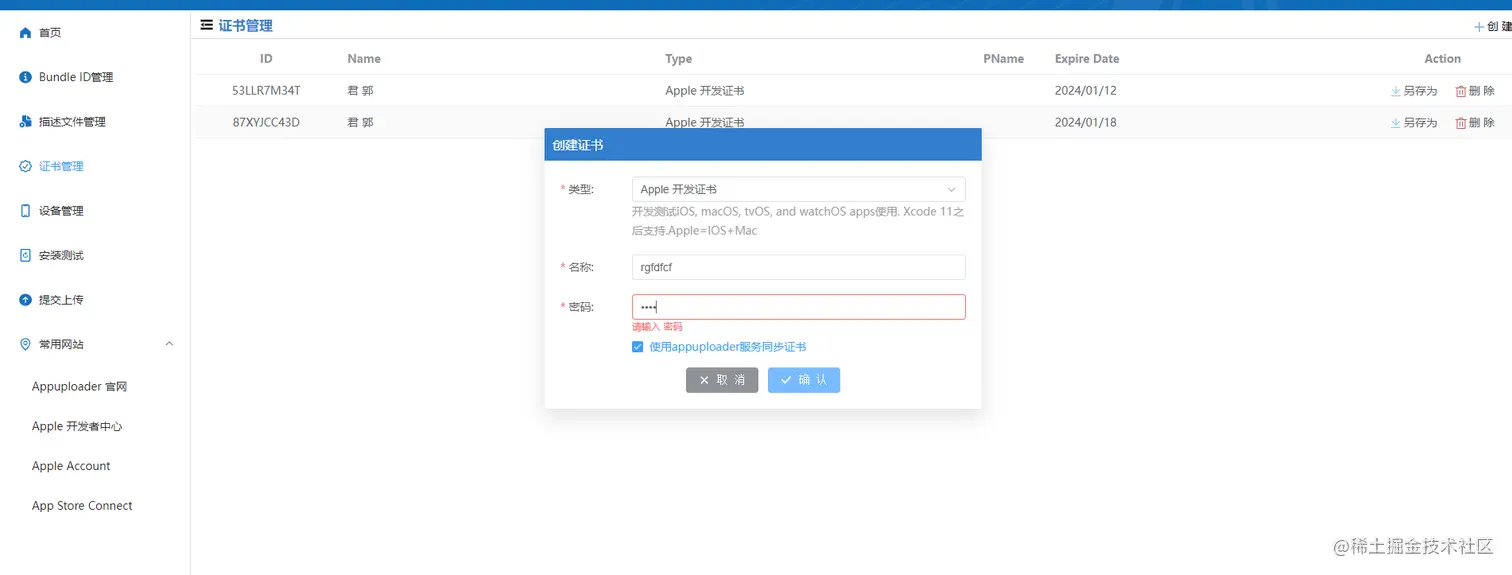1512x575 pixels.
Task: Click the 设备管理 phone icon
Action: click(26, 211)
